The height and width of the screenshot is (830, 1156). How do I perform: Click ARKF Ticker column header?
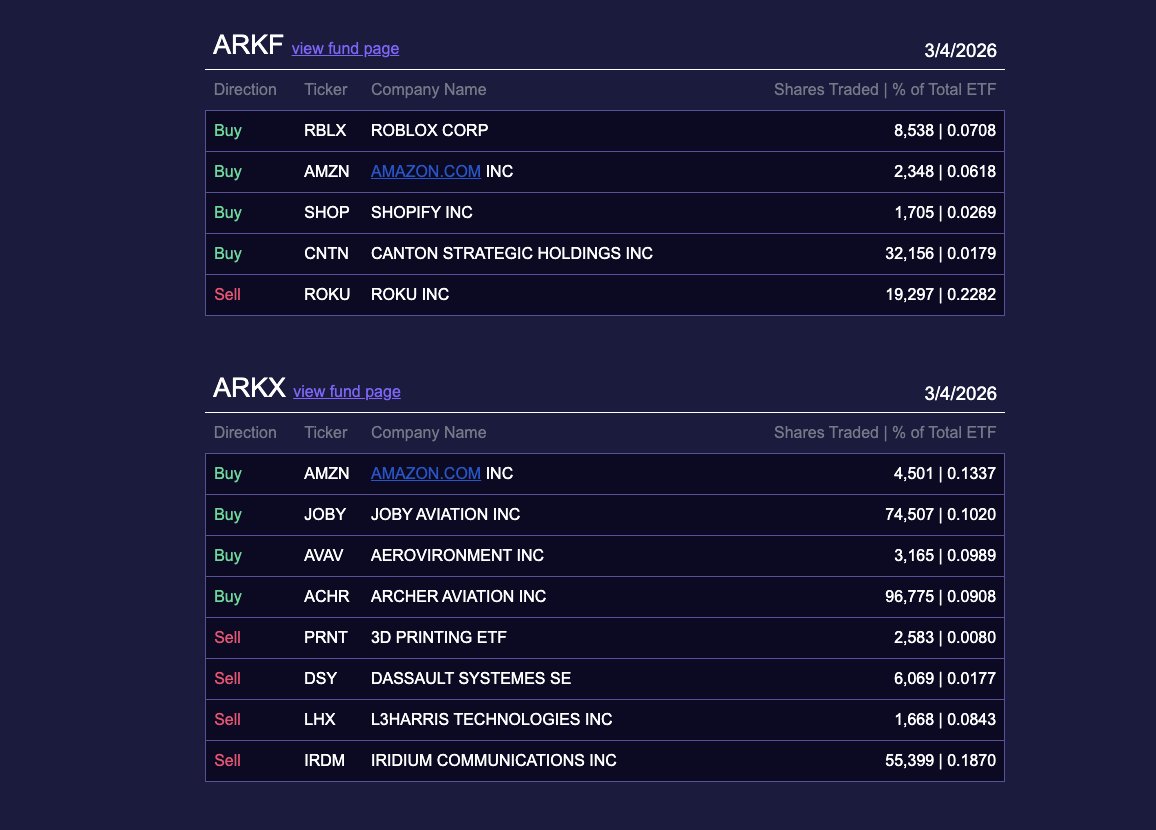(325, 89)
